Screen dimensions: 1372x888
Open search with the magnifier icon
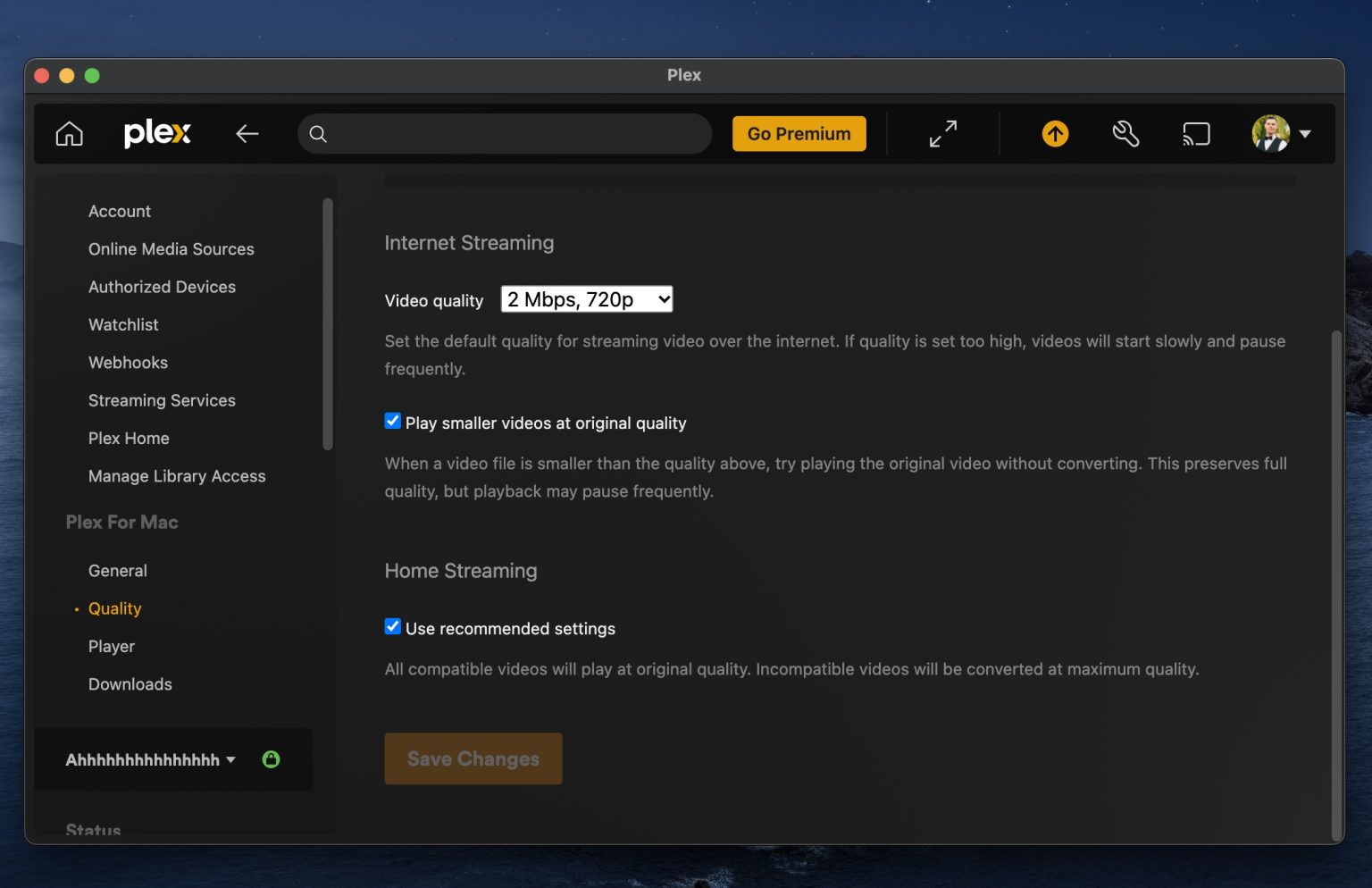[318, 134]
